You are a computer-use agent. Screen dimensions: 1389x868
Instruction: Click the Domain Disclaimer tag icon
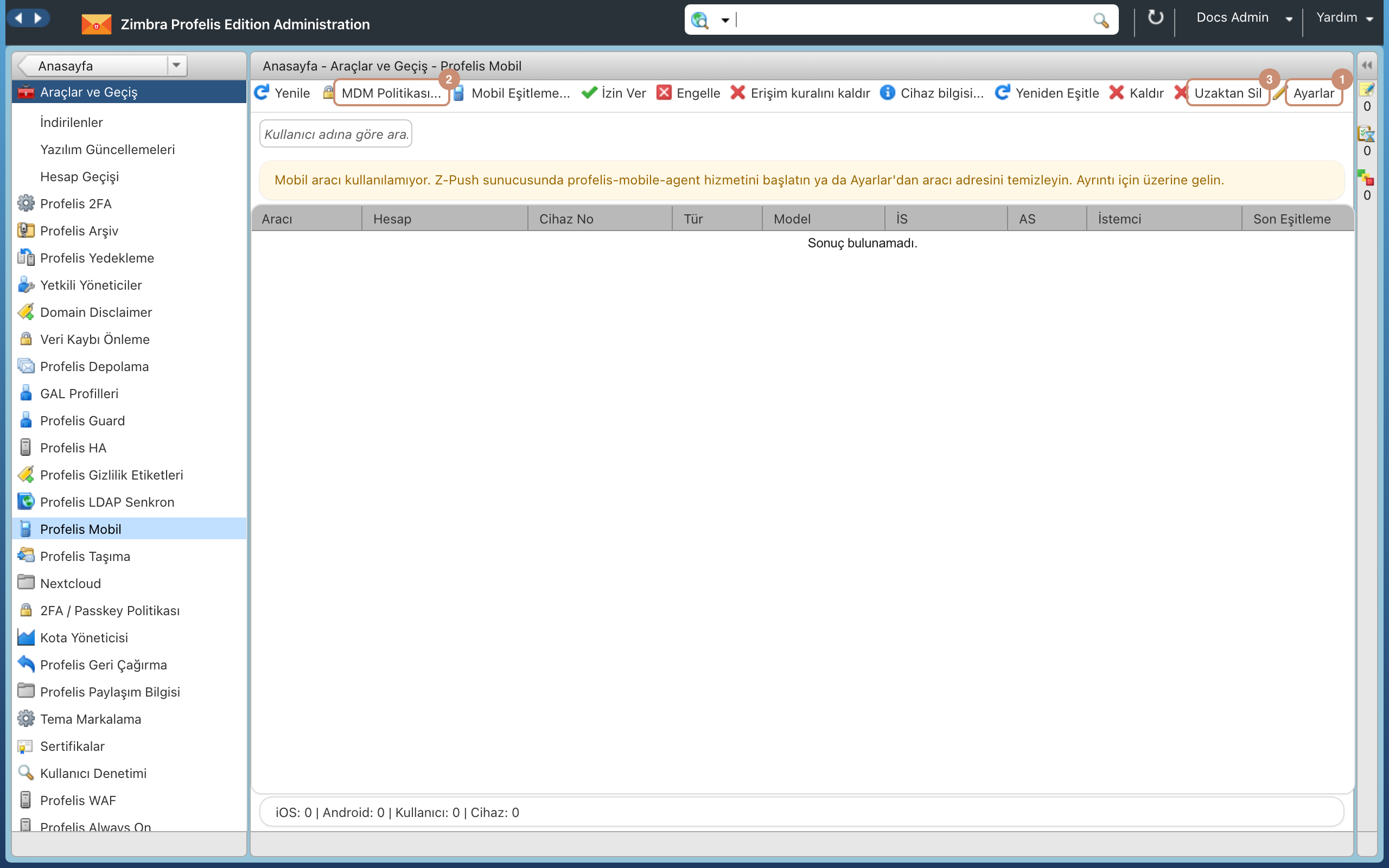26,312
